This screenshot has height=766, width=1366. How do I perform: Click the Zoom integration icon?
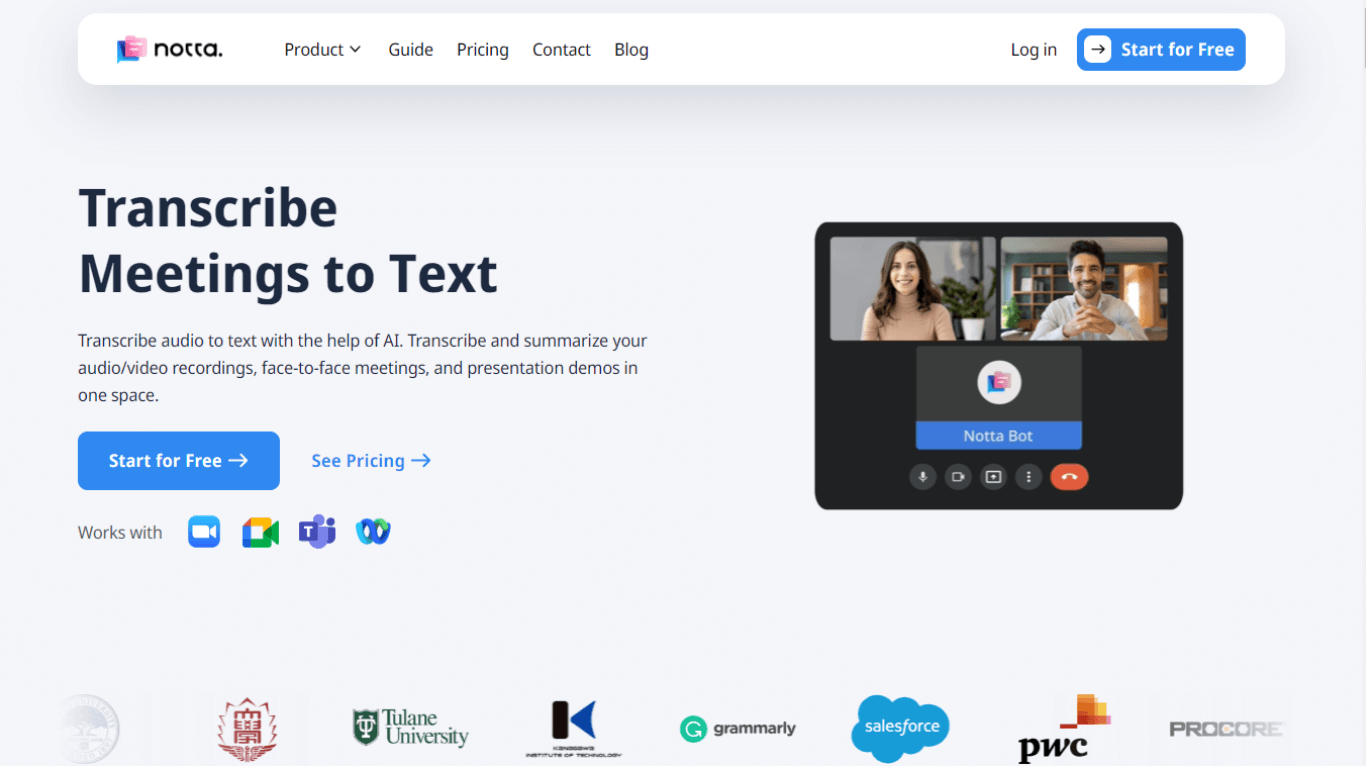204,532
